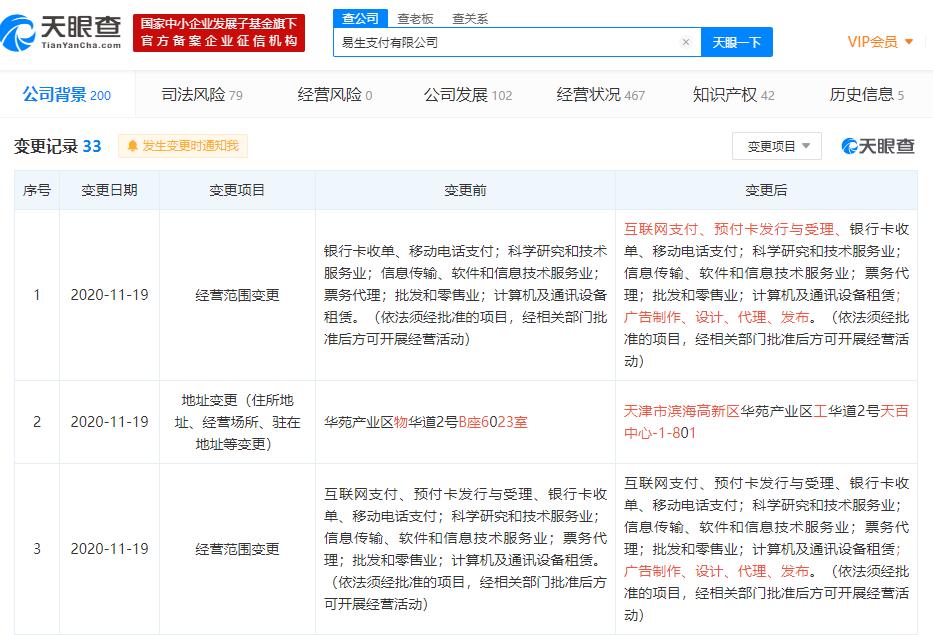933x635 pixels.
Task: Click the red 官方备案企业征信机构 banner
Action: click(219, 33)
